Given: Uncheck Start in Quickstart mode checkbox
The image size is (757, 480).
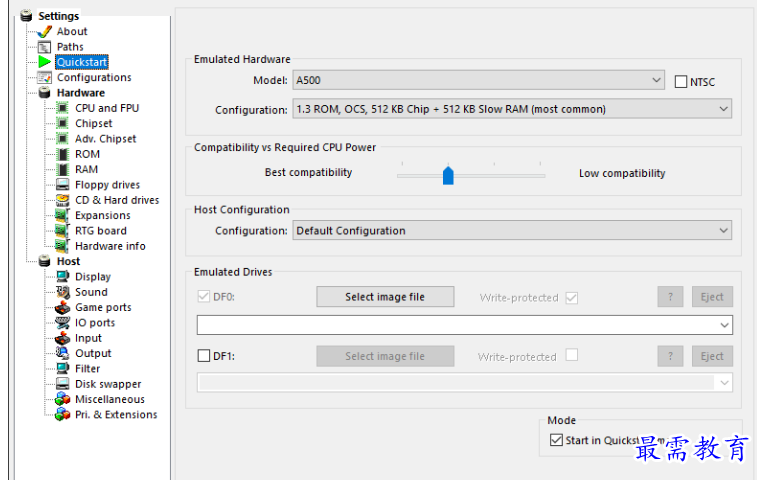Looking at the screenshot, I should click(x=556, y=440).
